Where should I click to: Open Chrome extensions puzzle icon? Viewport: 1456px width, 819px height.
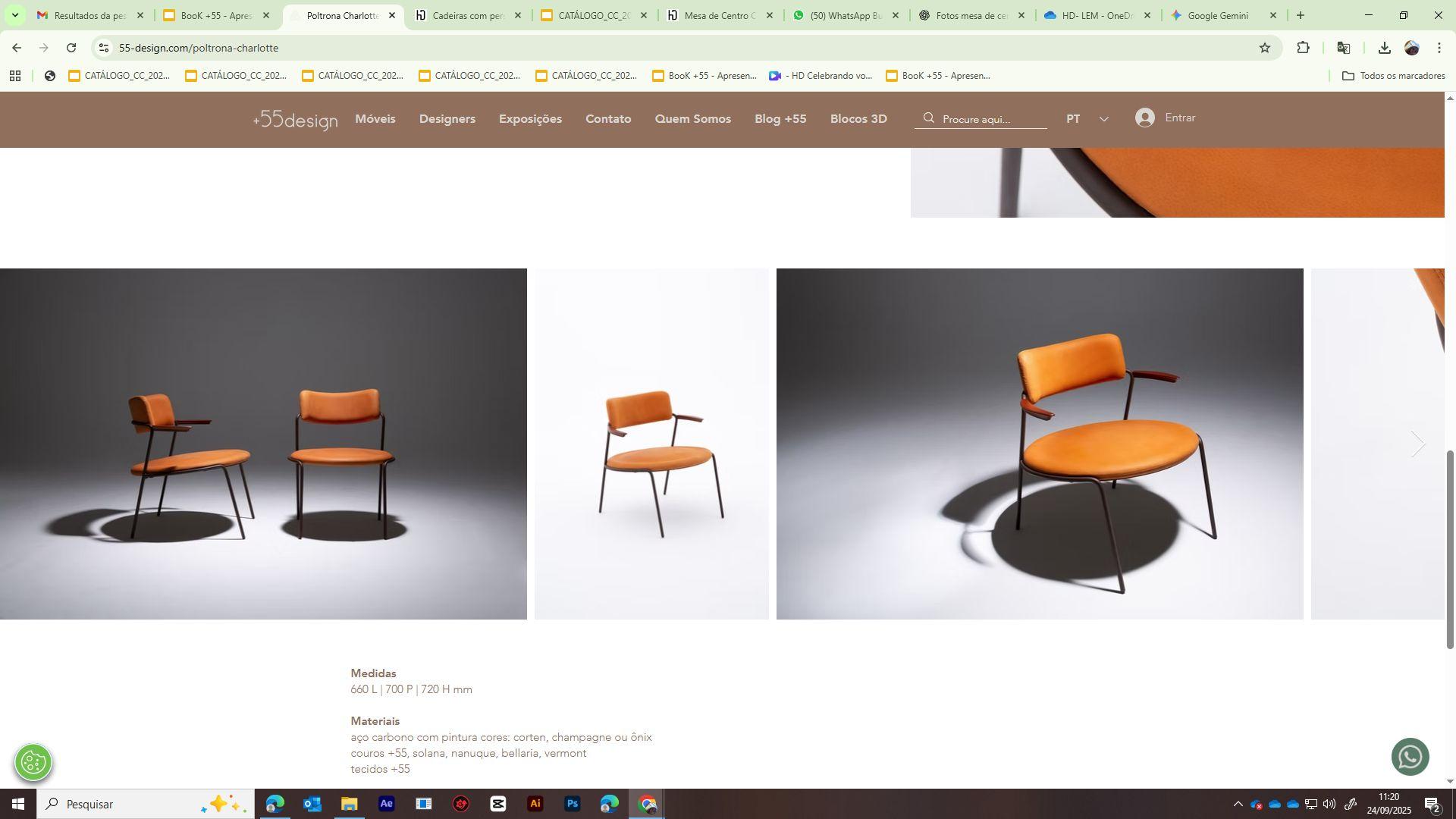point(1303,48)
